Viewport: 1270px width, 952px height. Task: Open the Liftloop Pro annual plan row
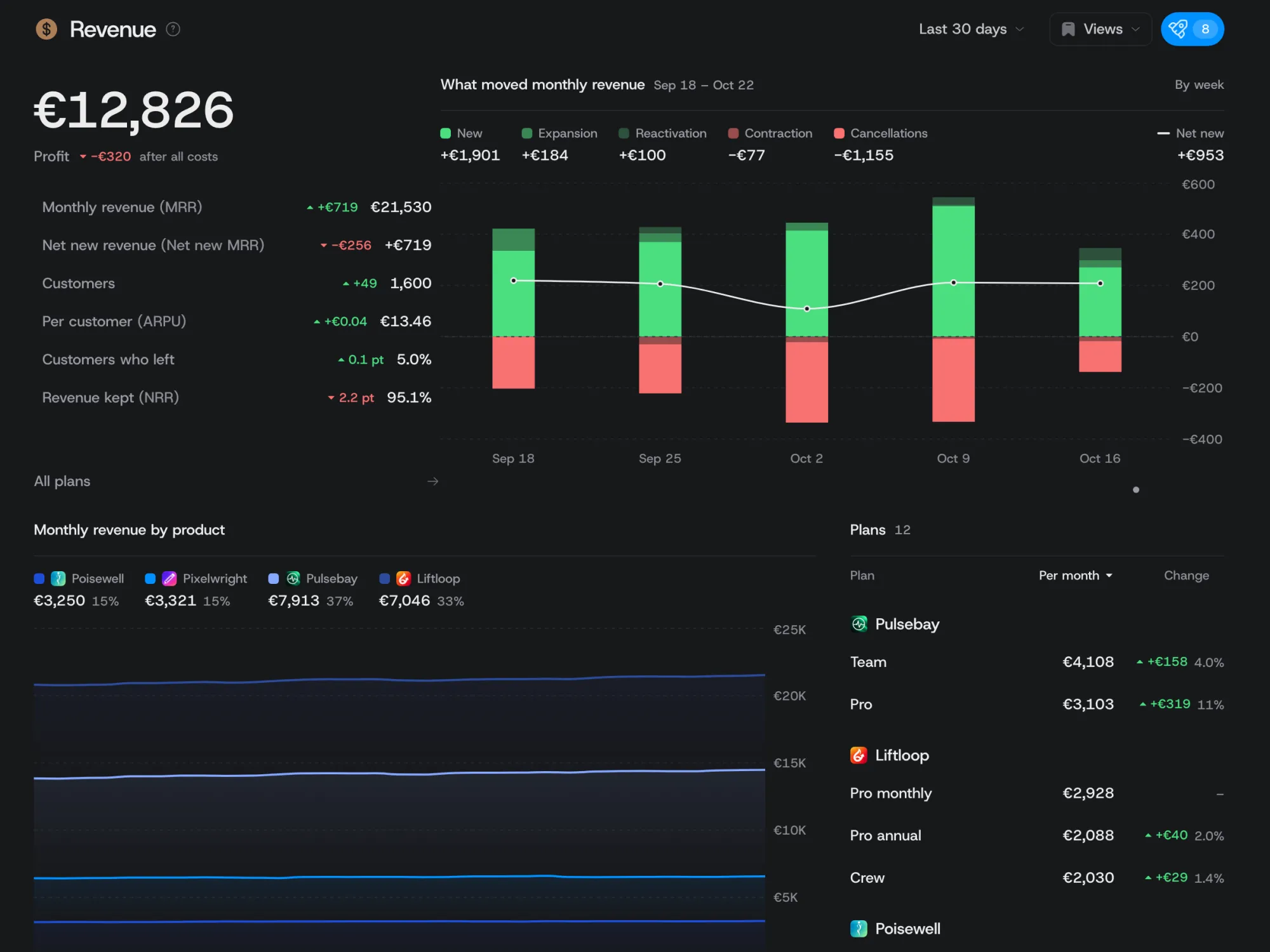[x=1037, y=835]
